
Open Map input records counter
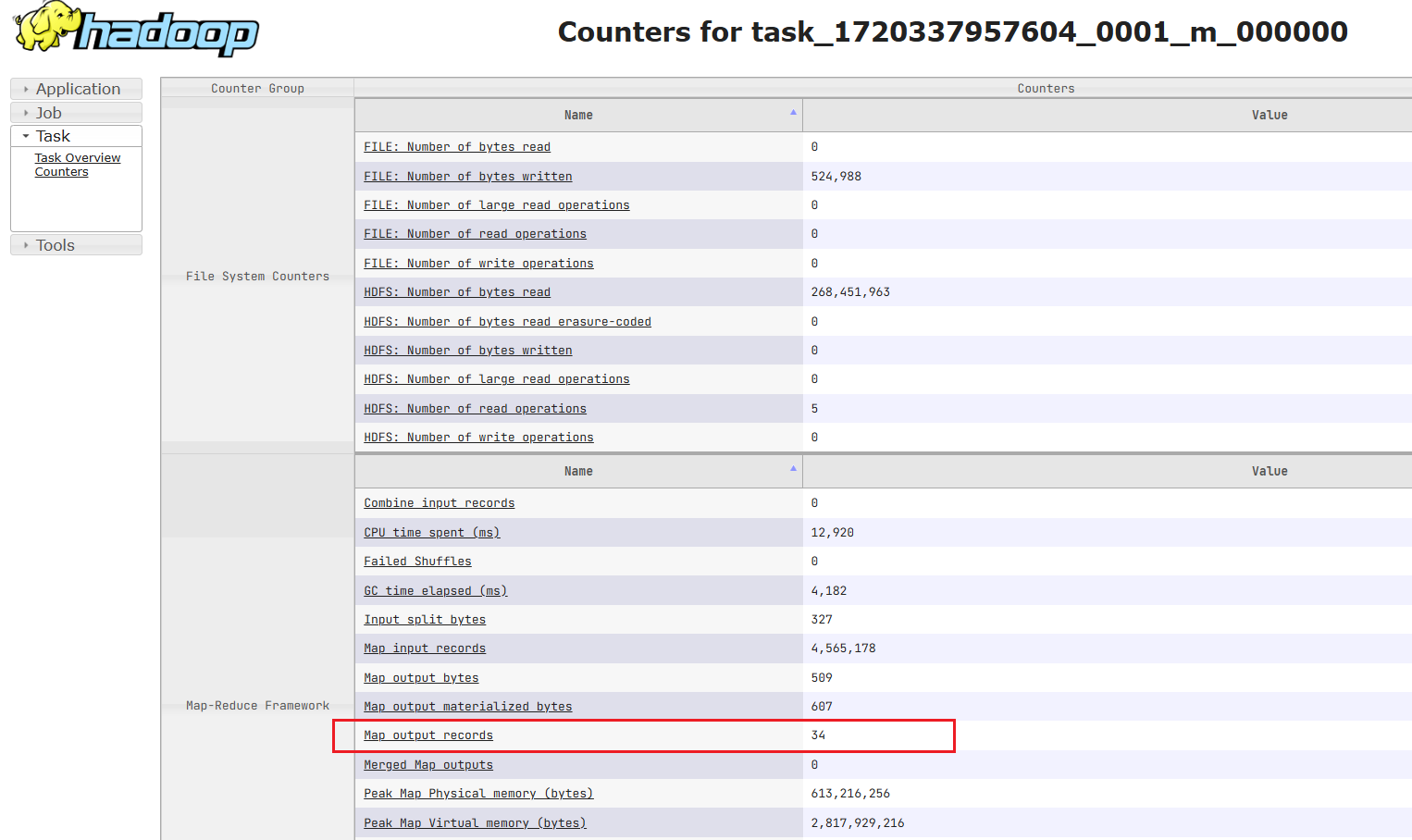[424, 649]
